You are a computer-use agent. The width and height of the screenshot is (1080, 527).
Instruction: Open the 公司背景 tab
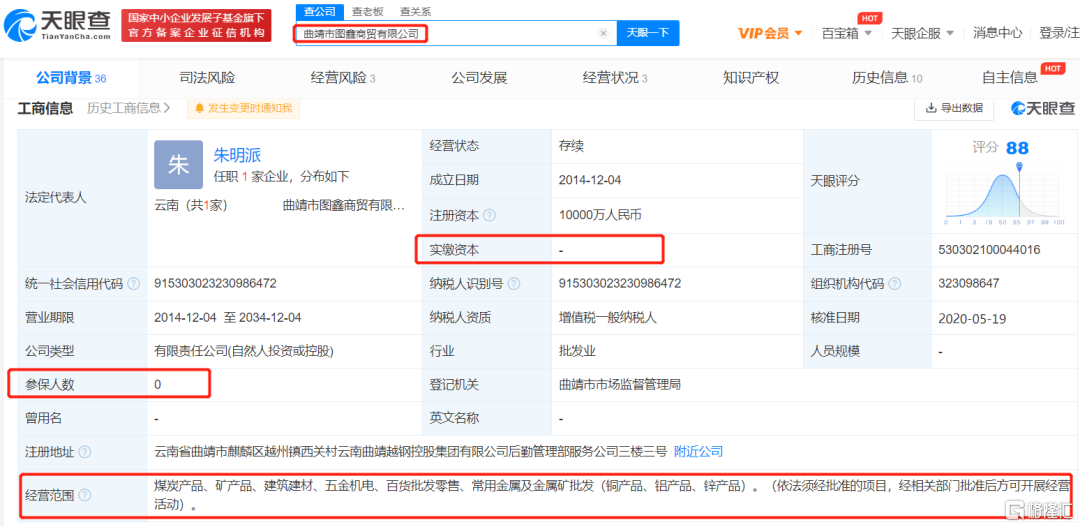(71, 78)
